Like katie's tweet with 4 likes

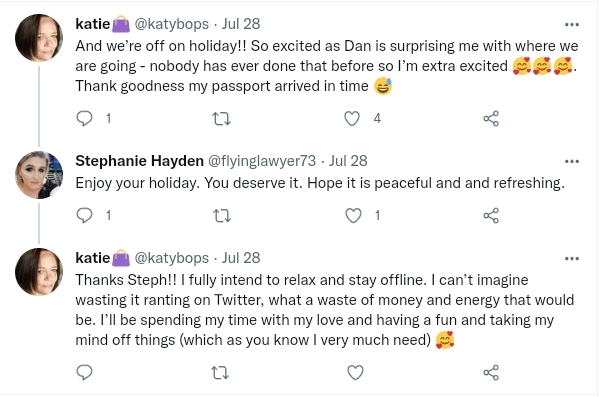(x=351, y=118)
